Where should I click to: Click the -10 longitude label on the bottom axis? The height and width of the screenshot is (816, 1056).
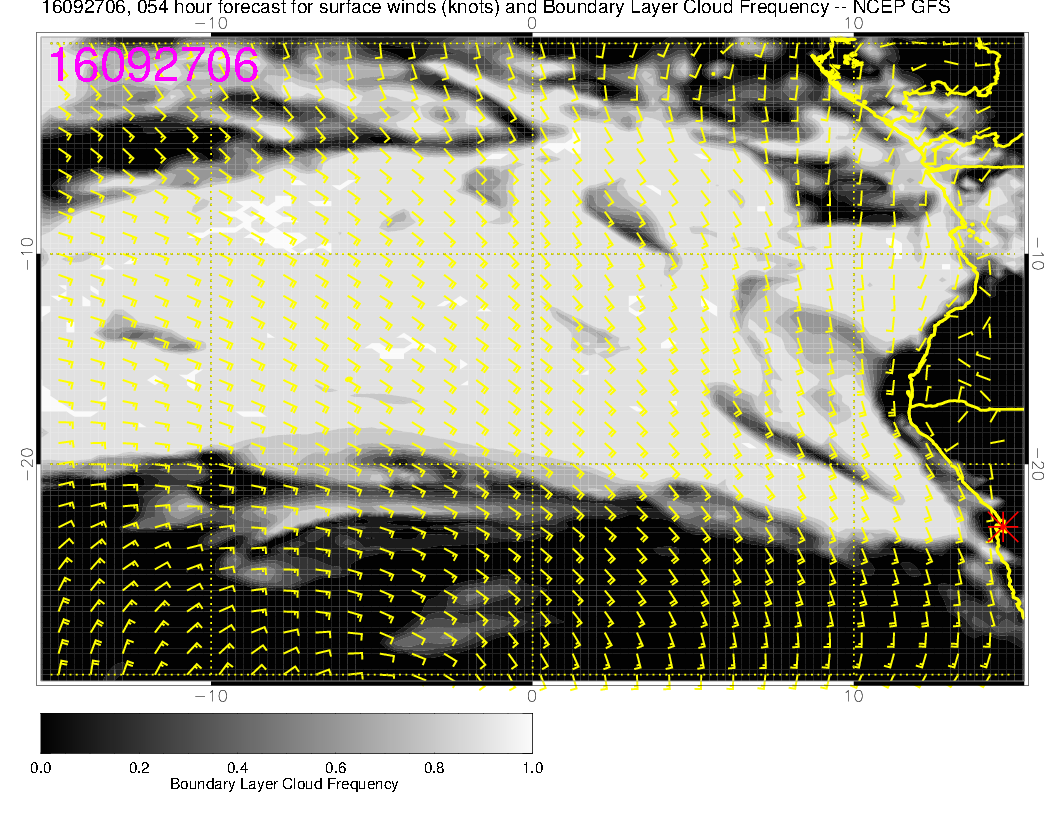tap(209, 695)
